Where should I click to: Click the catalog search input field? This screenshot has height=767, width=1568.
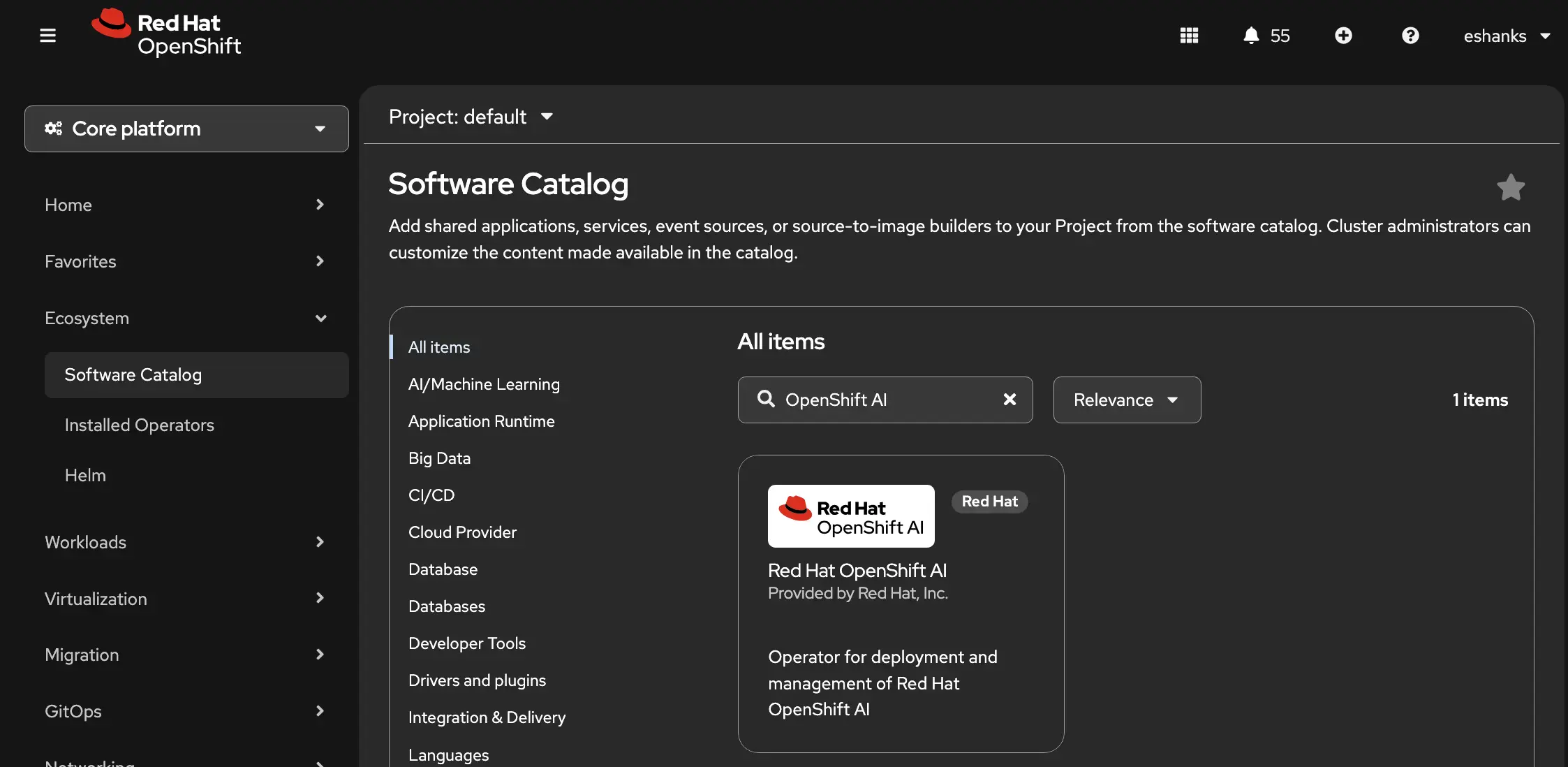click(885, 400)
